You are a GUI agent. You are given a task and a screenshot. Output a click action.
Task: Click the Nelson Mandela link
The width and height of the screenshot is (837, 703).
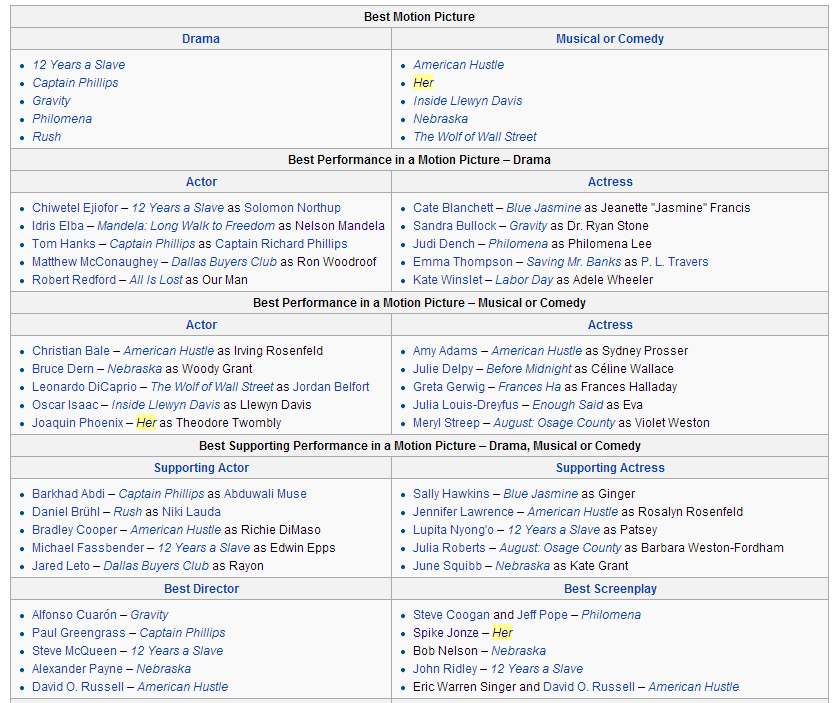click(339, 226)
